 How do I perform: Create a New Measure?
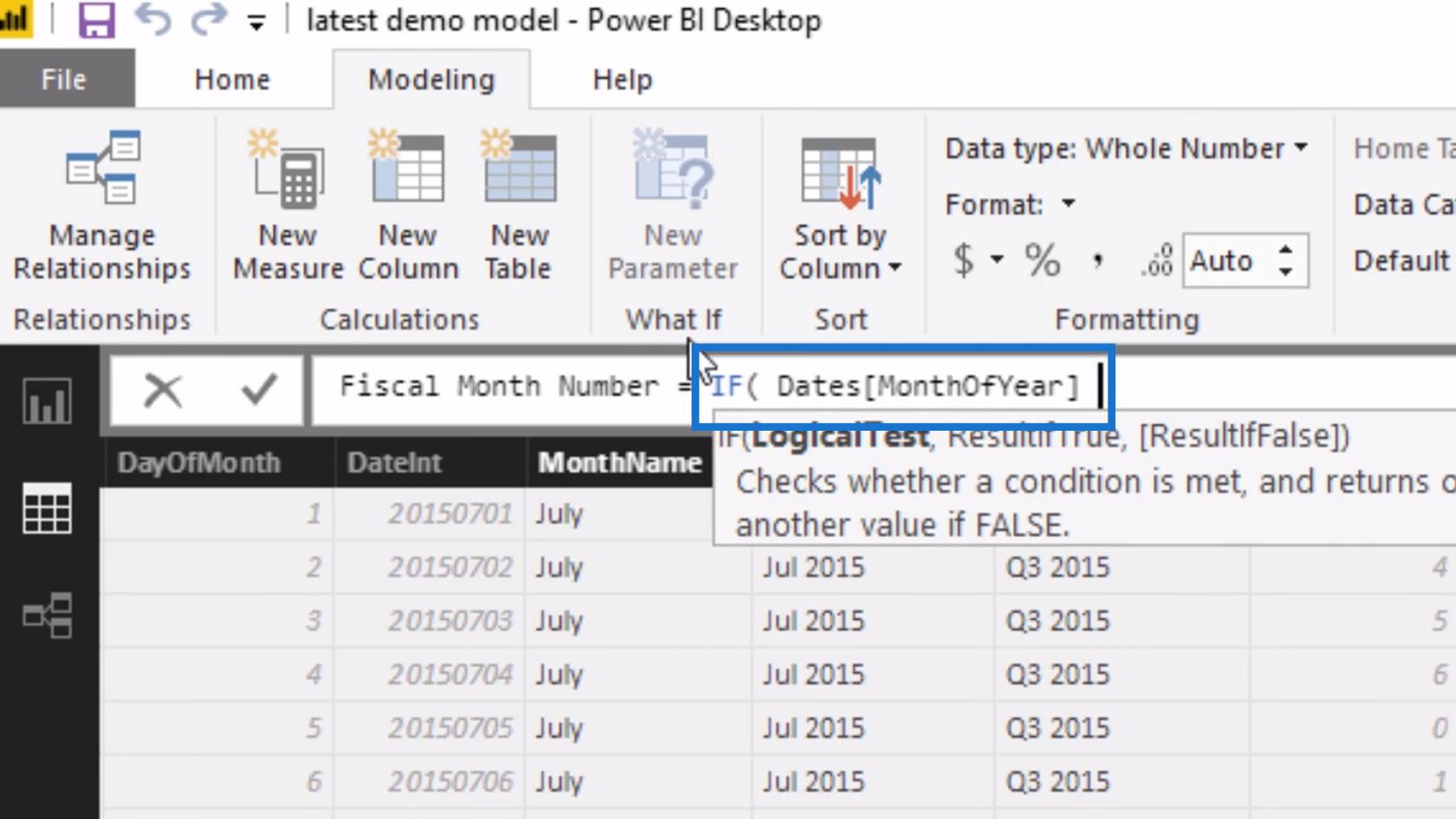pos(288,205)
